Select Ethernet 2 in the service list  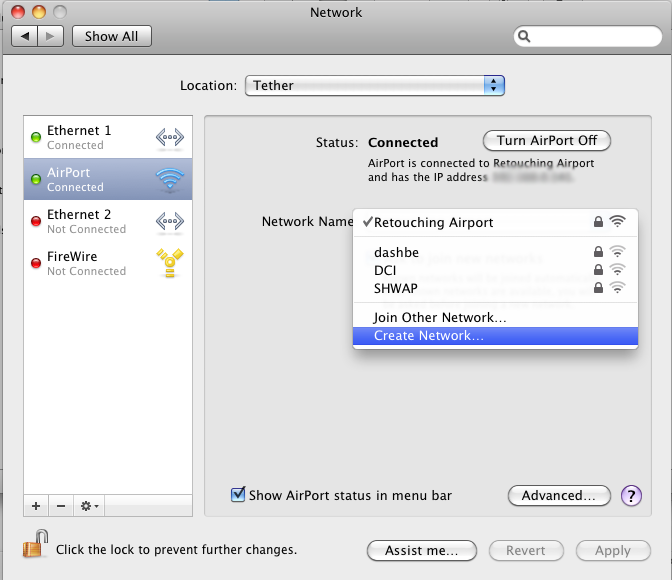pos(108,221)
